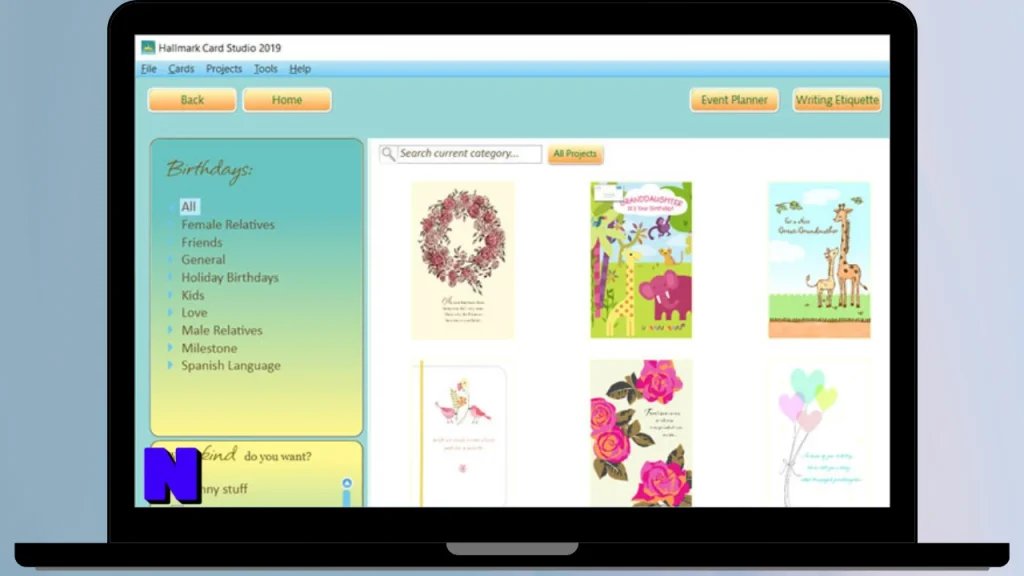
Task: Go to Home screen
Action: pos(287,100)
